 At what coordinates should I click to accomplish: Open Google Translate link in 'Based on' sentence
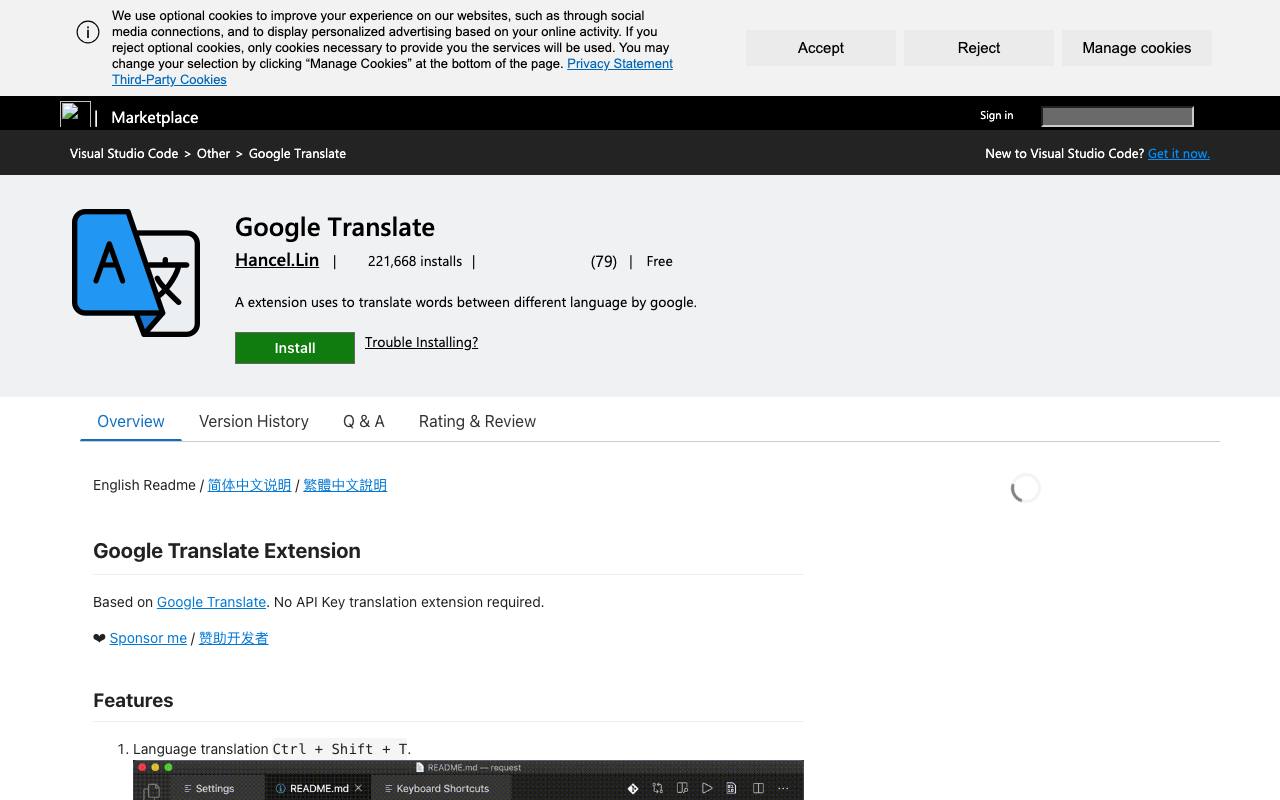point(211,602)
